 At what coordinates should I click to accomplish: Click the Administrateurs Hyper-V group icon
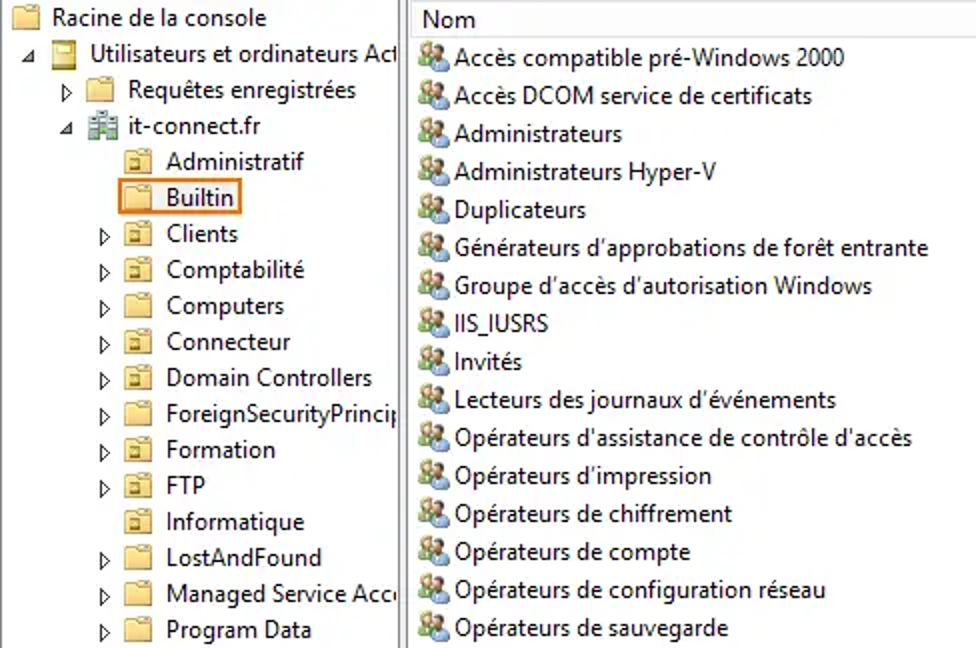click(434, 171)
